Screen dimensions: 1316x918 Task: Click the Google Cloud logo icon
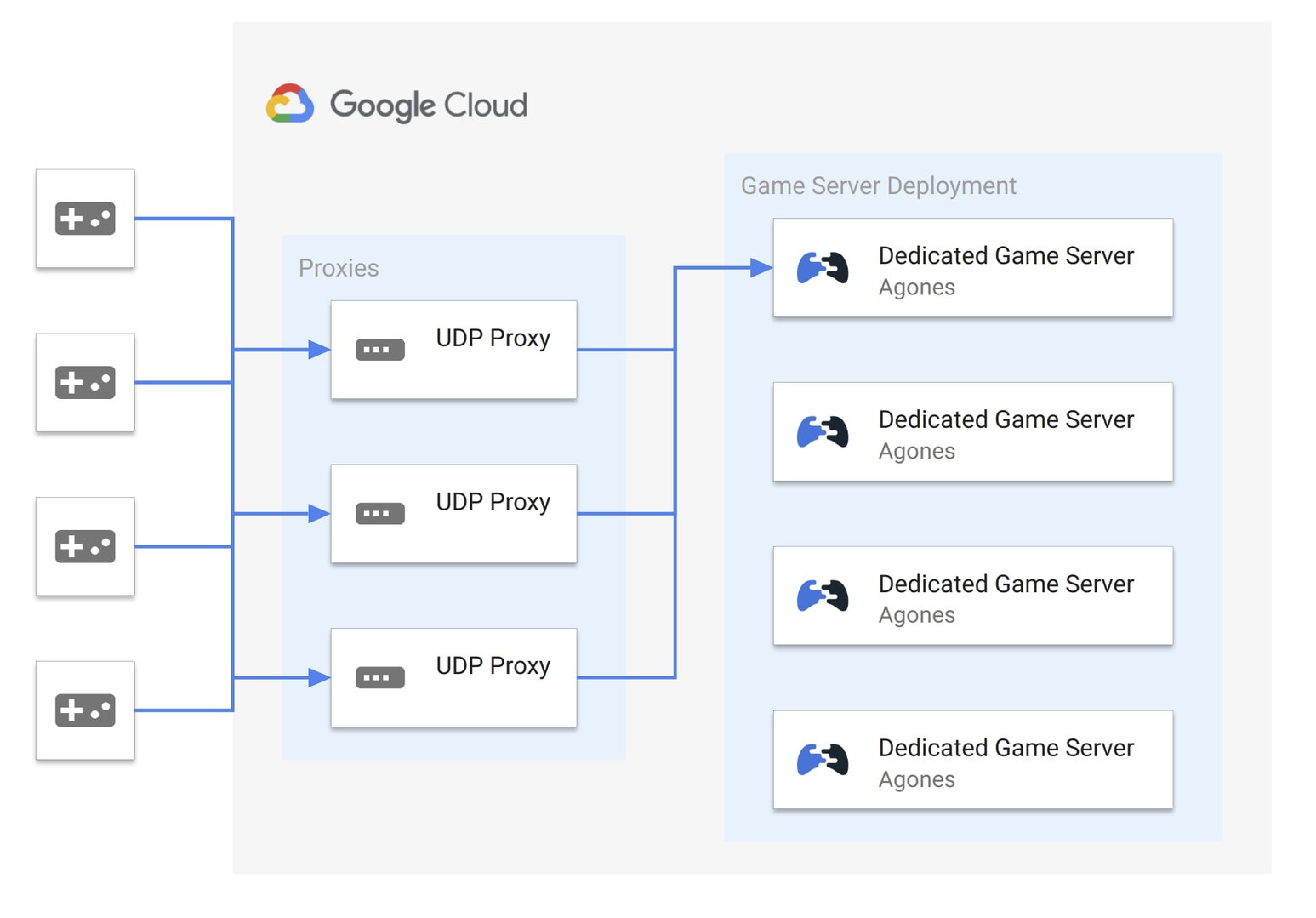(x=289, y=104)
